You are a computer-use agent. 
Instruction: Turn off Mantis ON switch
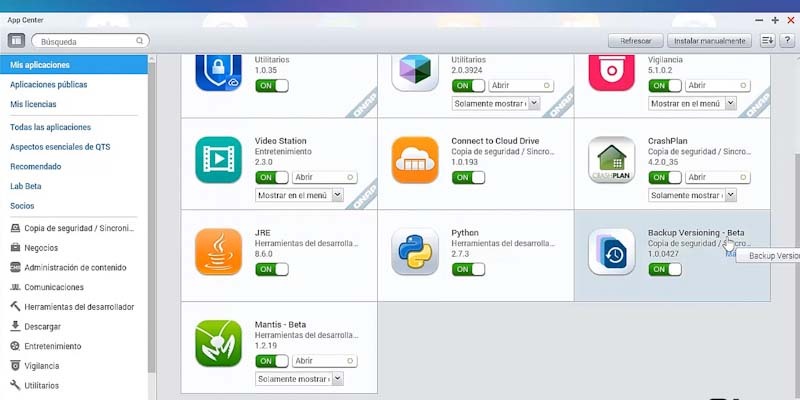point(272,361)
